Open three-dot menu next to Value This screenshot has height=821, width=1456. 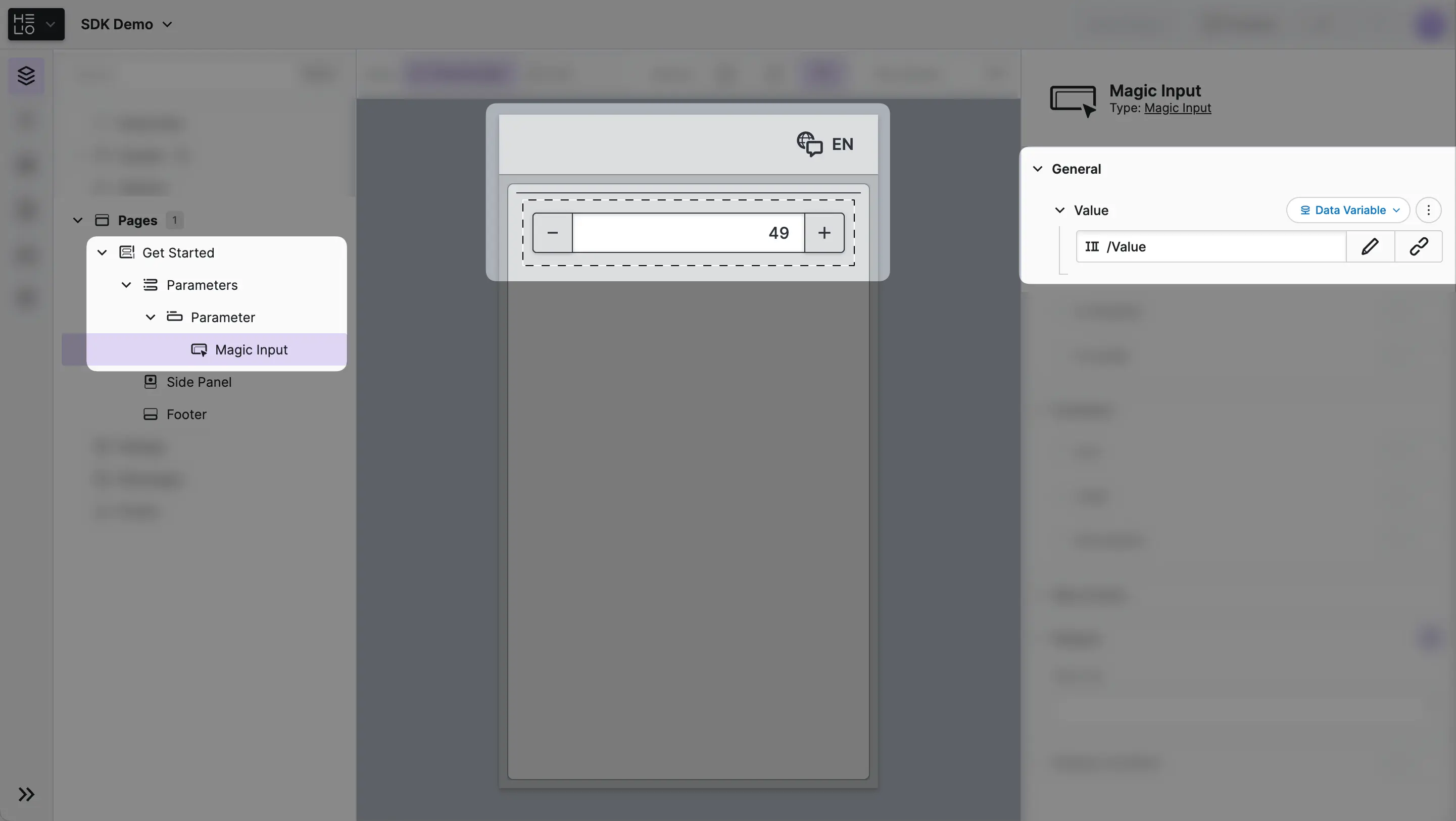tap(1428, 210)
